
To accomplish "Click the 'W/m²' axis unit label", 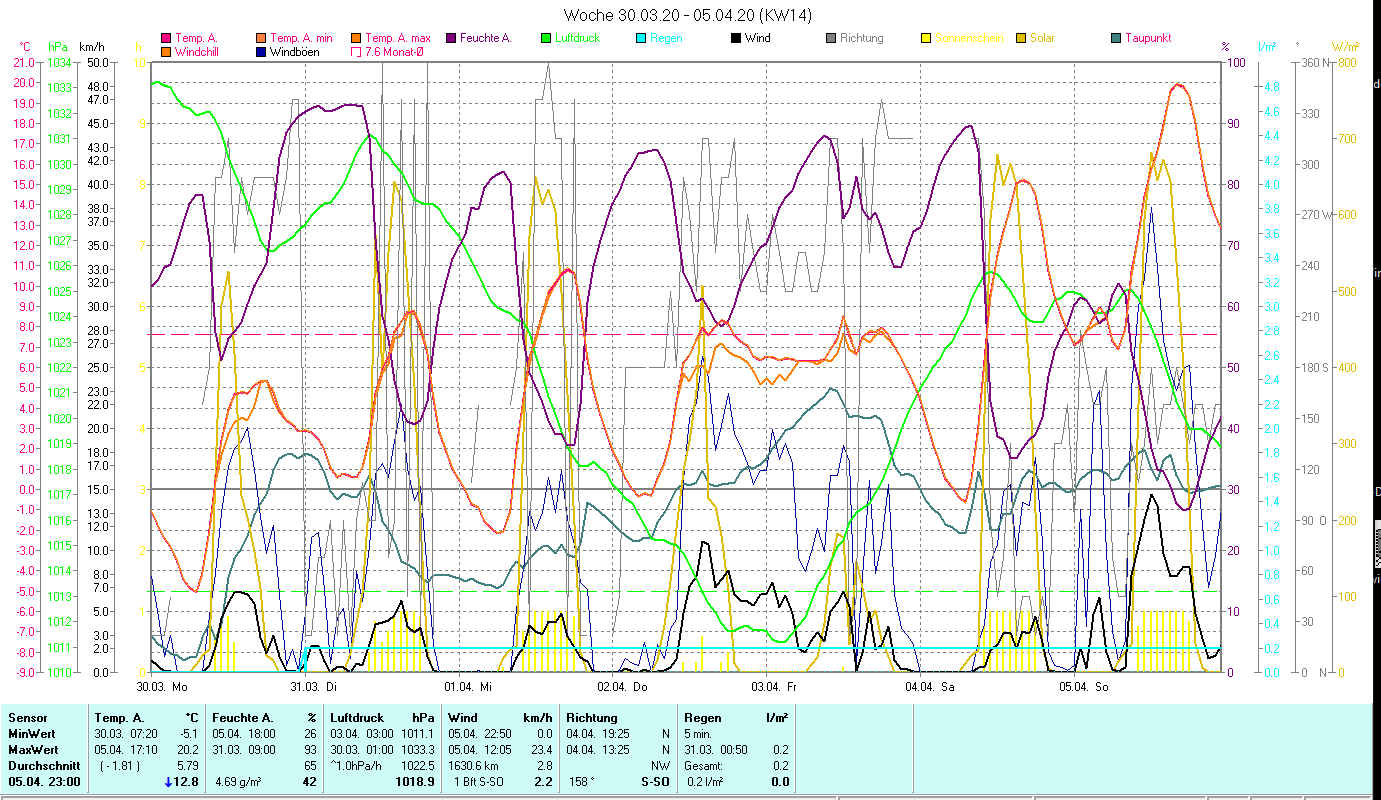I will (1345, 46).
